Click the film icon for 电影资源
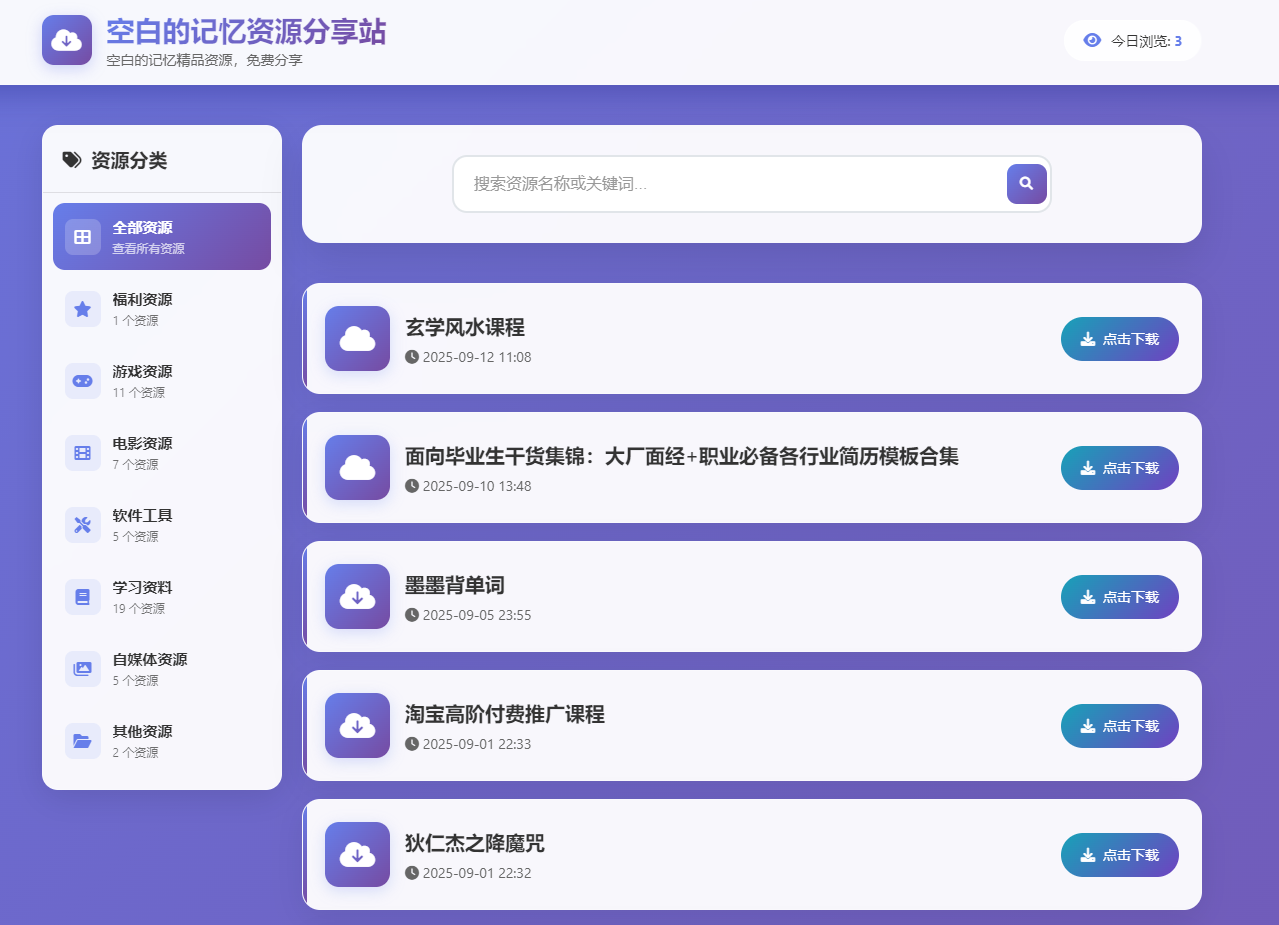 point(82,453)
